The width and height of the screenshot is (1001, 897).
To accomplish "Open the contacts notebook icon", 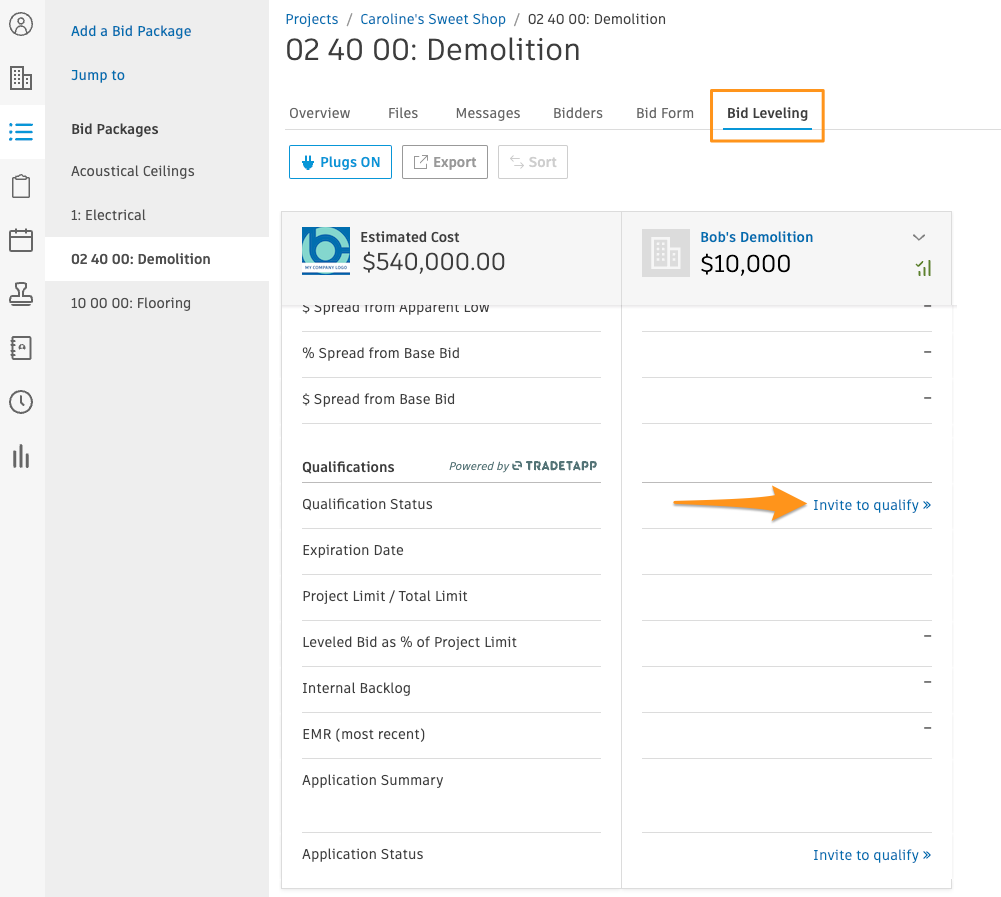I will pos(21,348).
